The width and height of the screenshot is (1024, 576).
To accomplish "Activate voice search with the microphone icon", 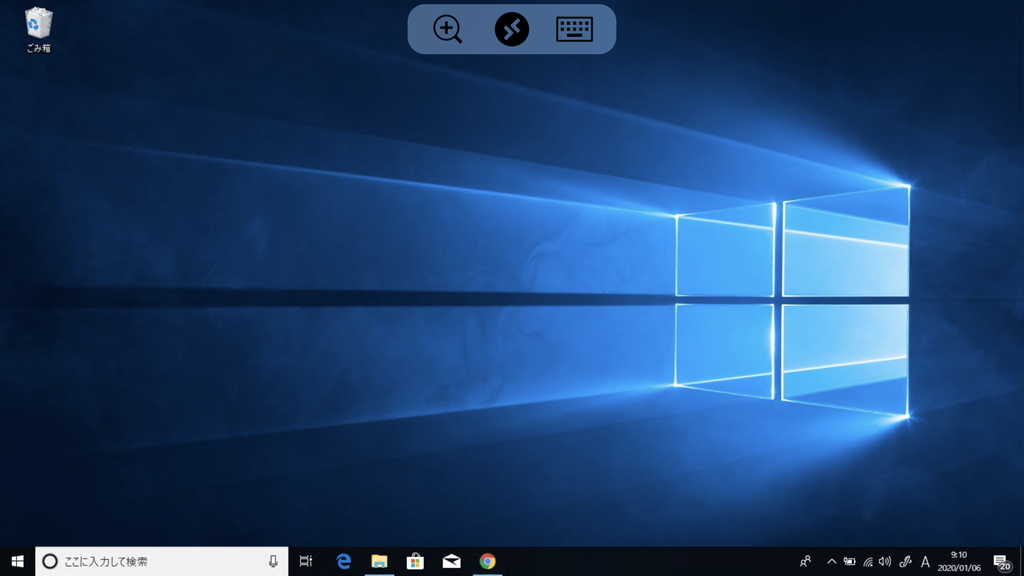I will [x=273, y=560].
